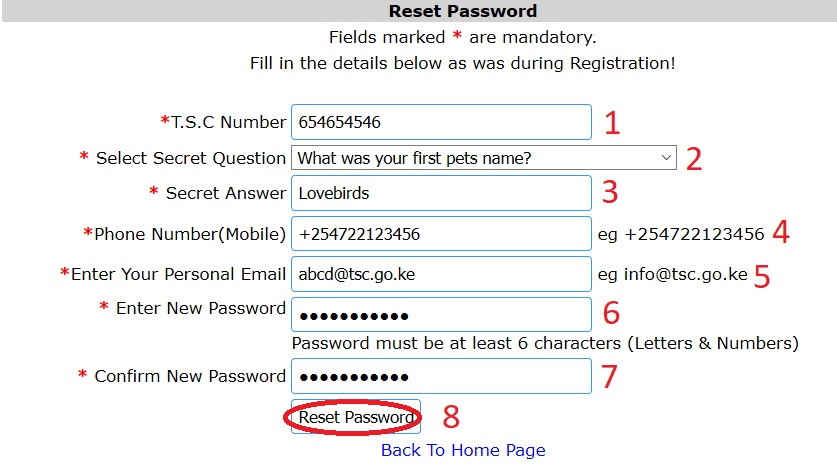
Task: Open the Select Secret Question dropdown
Action: pyautogui.click(x=483, y=158)
